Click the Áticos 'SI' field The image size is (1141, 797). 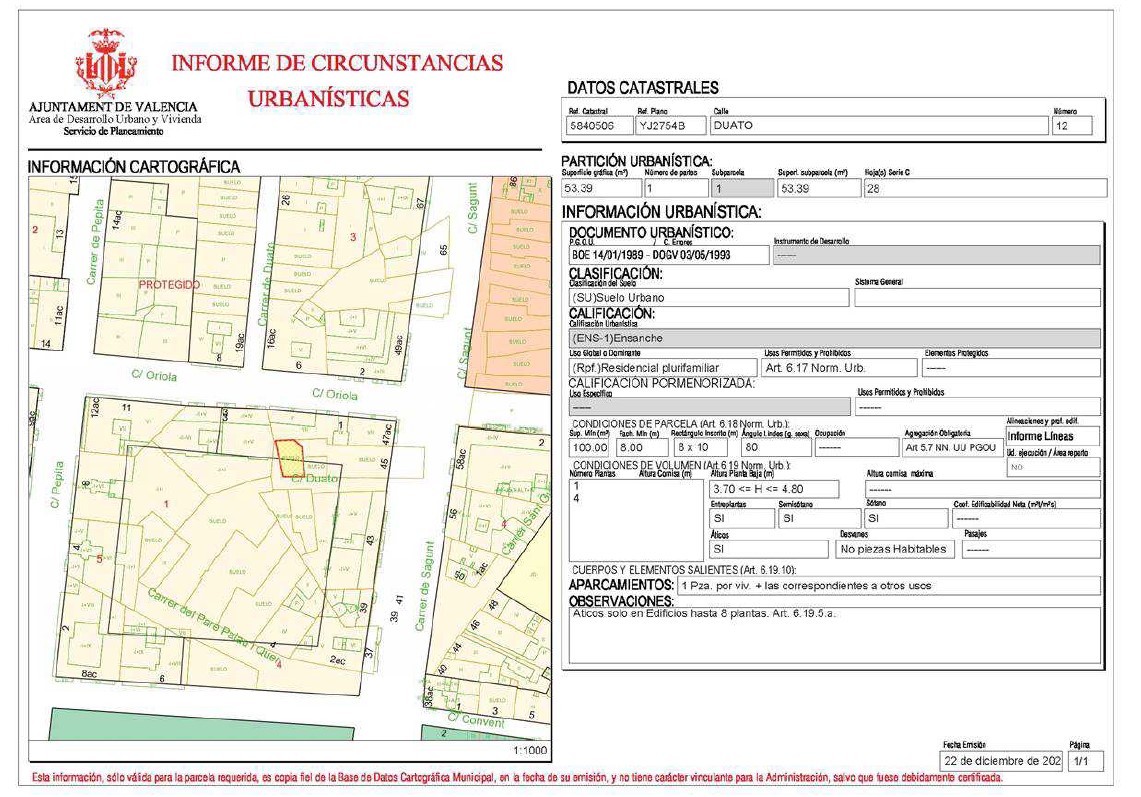click(x=769, y=549)
